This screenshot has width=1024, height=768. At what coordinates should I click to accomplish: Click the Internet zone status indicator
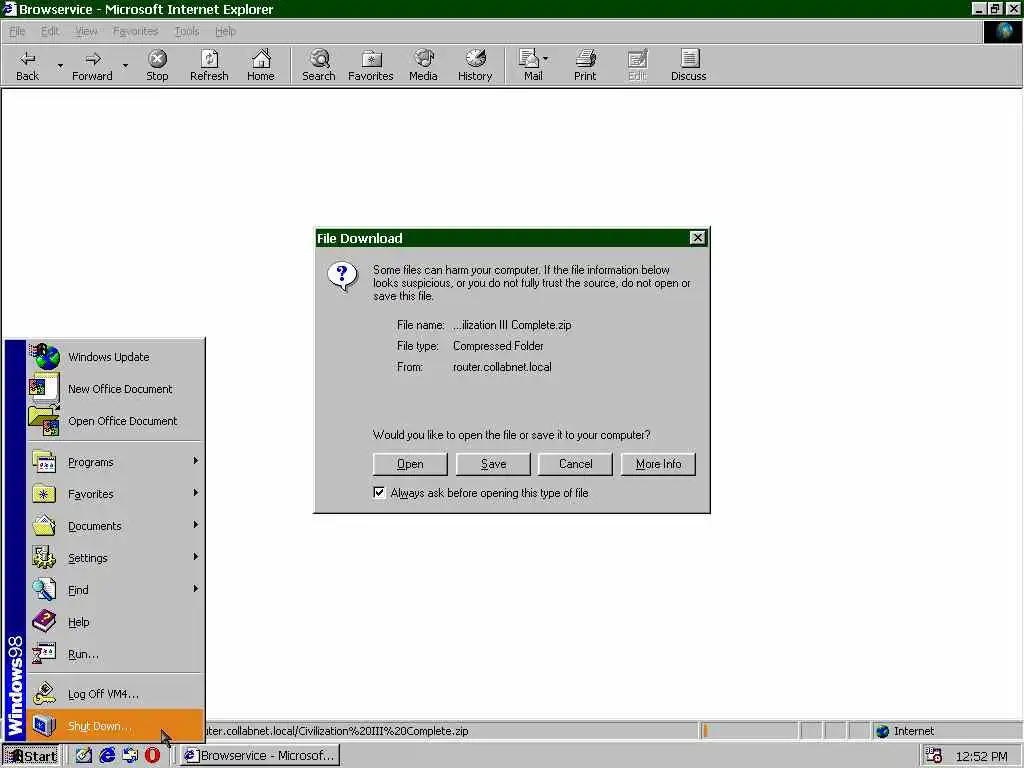click(x=946, y=731)
